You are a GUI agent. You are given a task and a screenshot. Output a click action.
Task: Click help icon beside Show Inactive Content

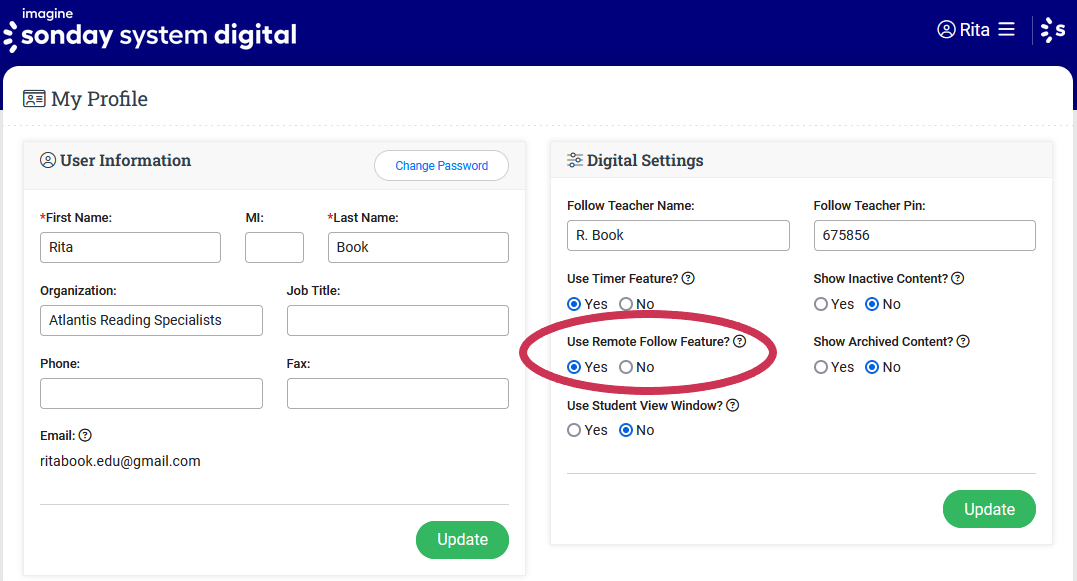[957, 279]
